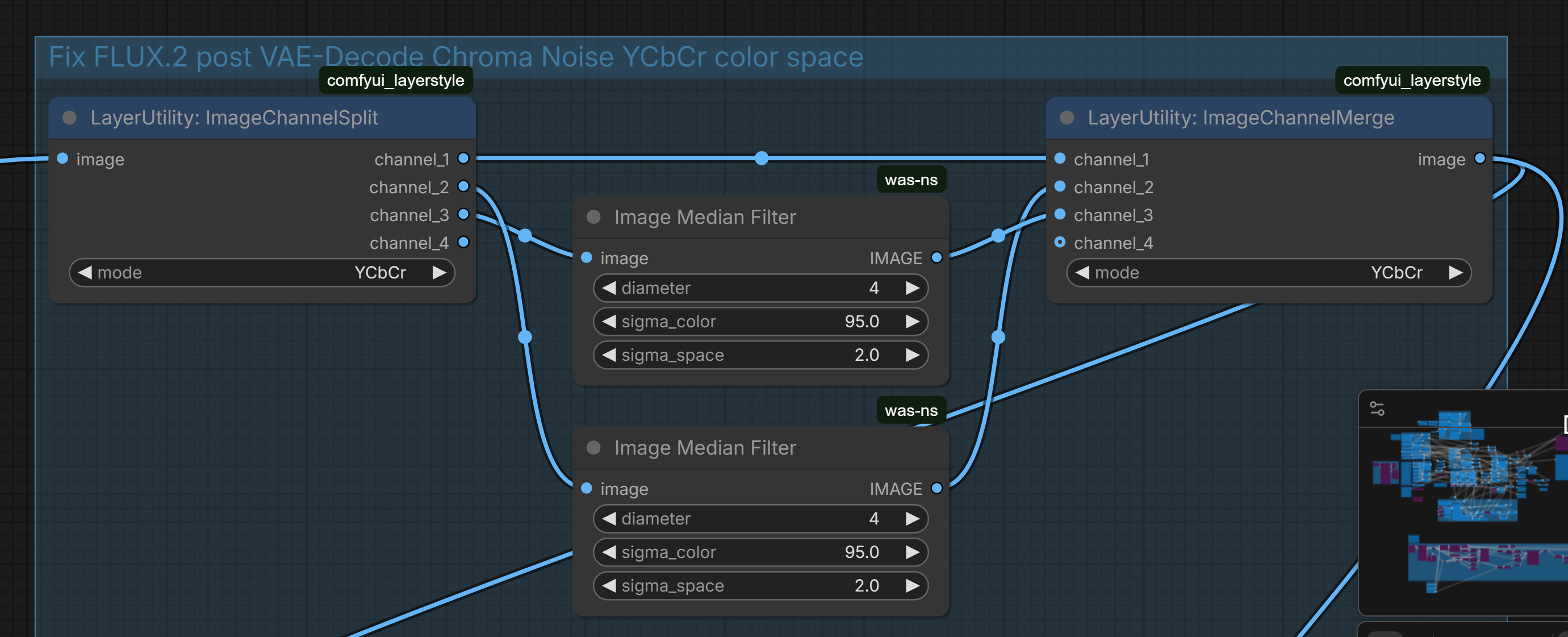This screenshot has height=637, width=1568.
Task: Click IMAGE output socket of upper Median Filter
Action: click(937, 257)
